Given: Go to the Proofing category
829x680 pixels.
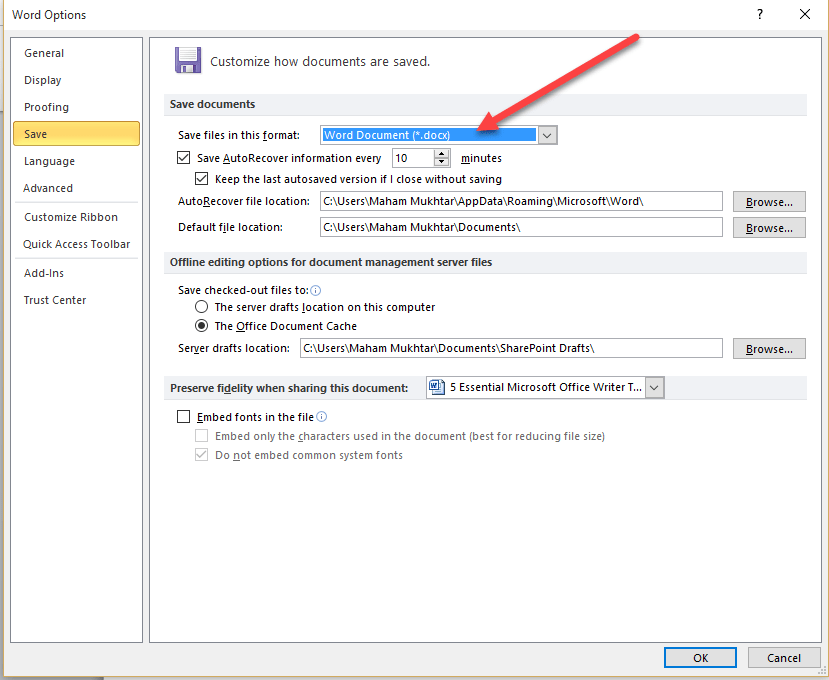Looking at the screenshot, I should [47, 107].
